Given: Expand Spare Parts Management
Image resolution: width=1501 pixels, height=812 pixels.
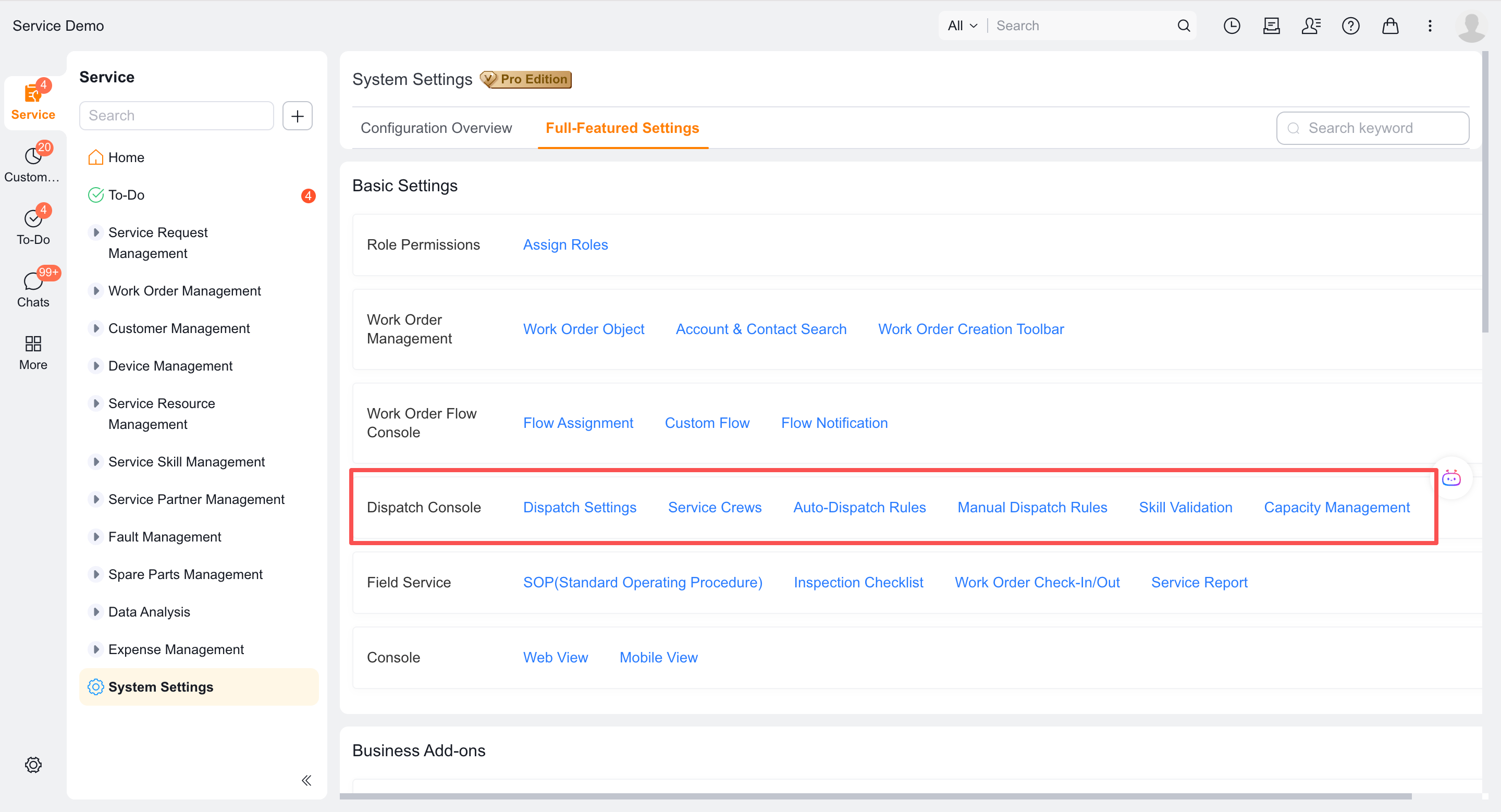Looking at the screenshot, I should [97, 574].
